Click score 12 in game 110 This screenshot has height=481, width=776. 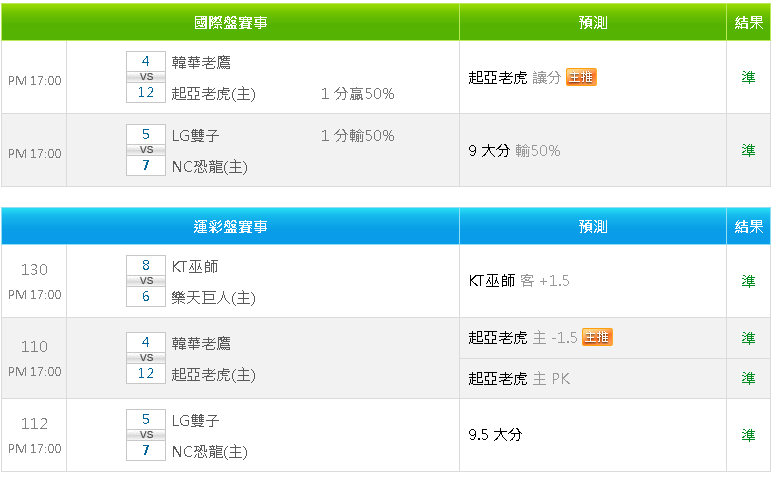pos(146,373)
